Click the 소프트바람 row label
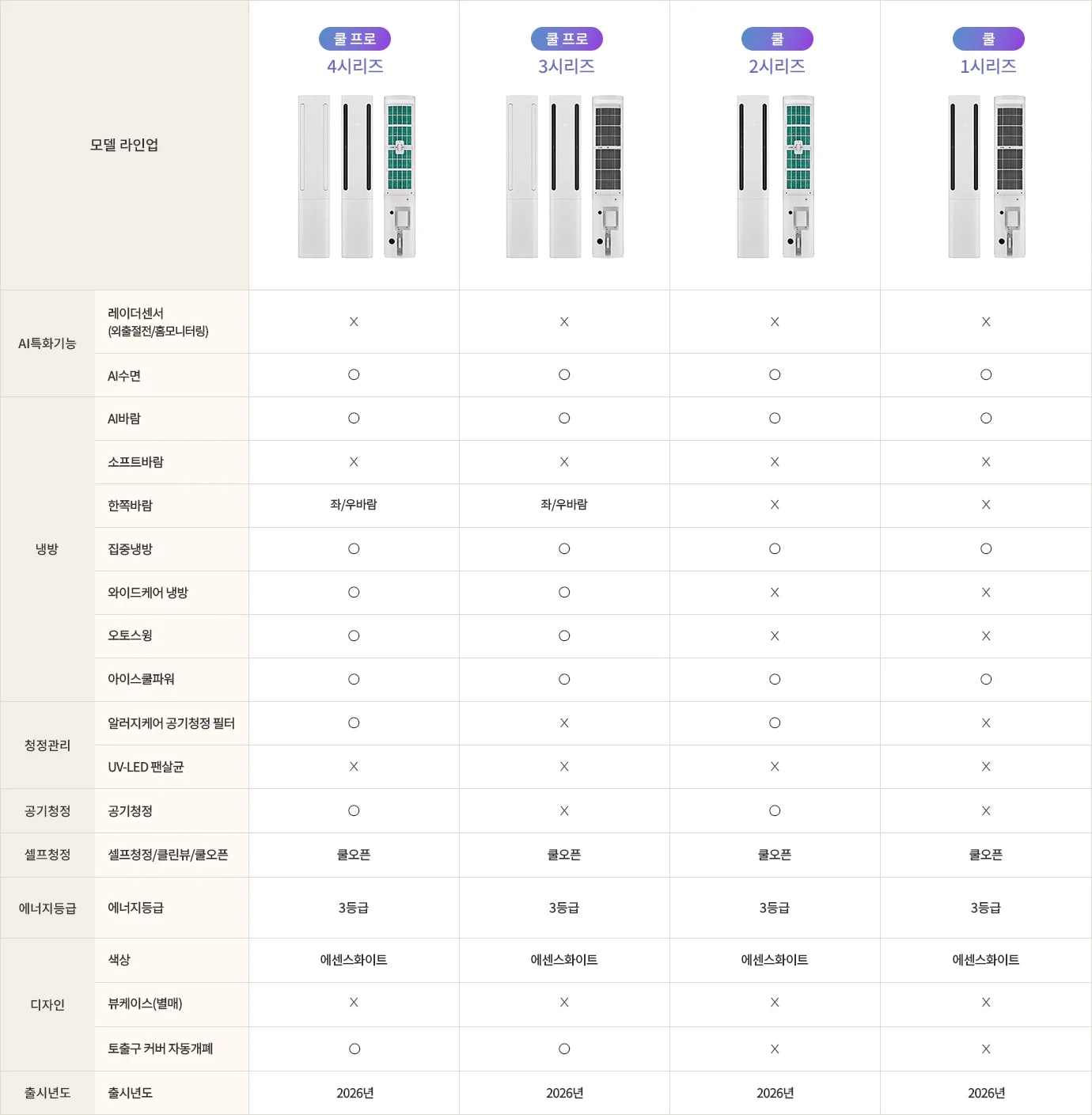This screenshot has width=1092, height=1115. click(135, 462)
